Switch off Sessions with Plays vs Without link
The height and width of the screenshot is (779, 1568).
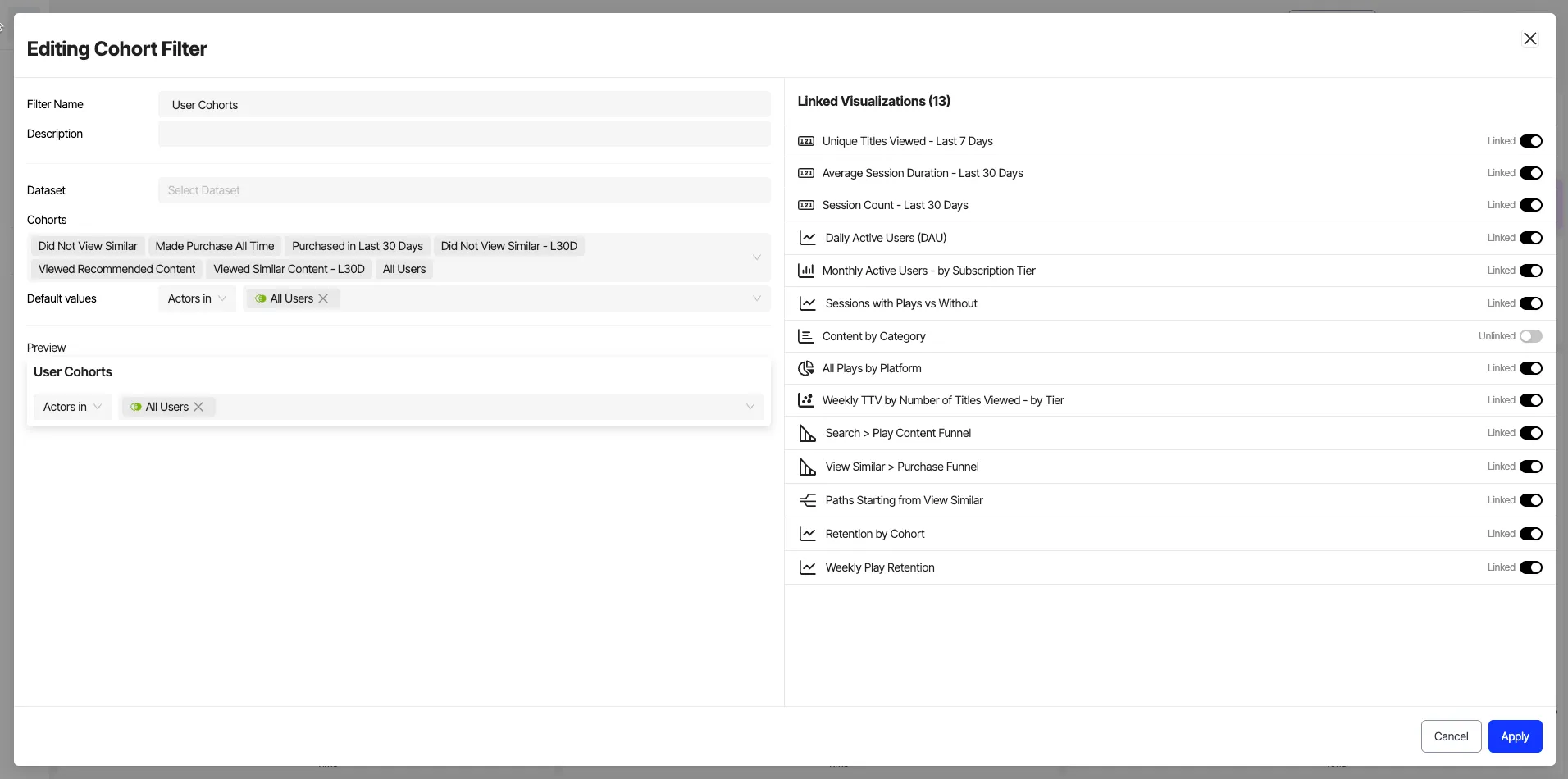coord(1531,303)
